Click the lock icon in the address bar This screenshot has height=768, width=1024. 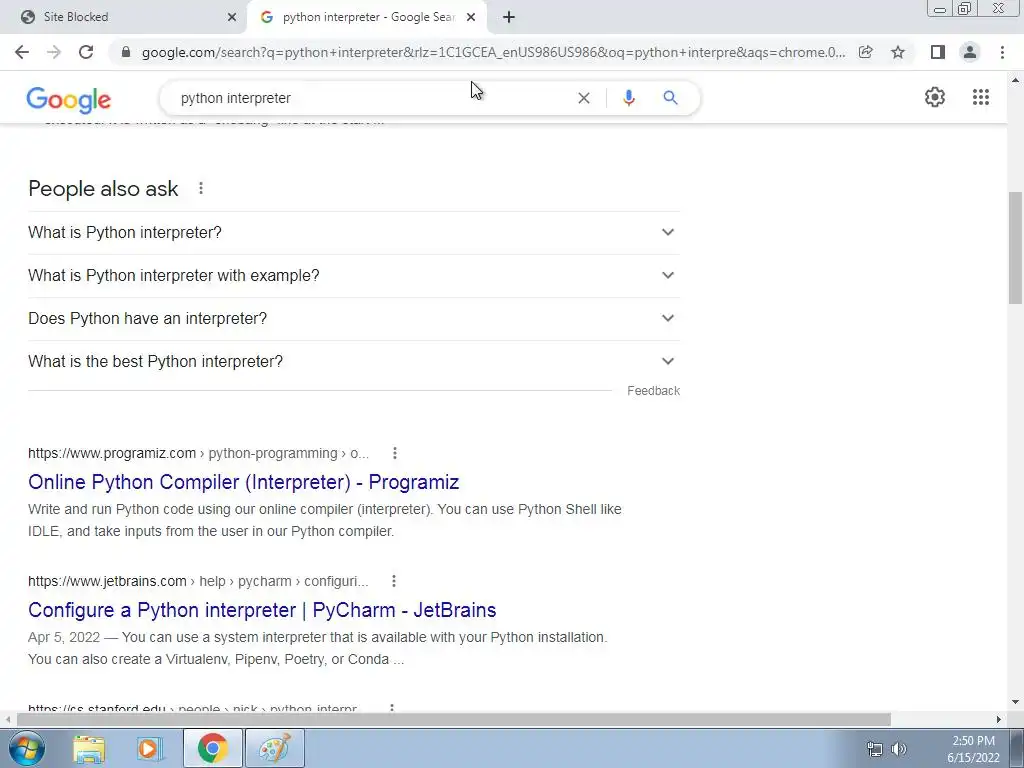point(126,52)
